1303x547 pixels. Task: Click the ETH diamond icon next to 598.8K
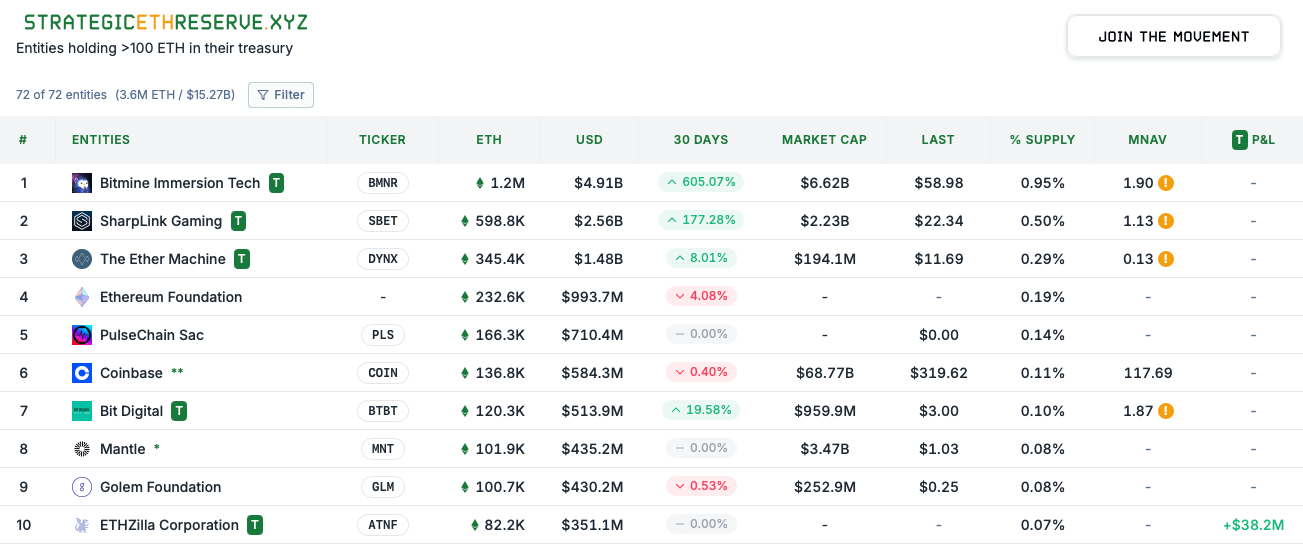[x=465, y=221]
